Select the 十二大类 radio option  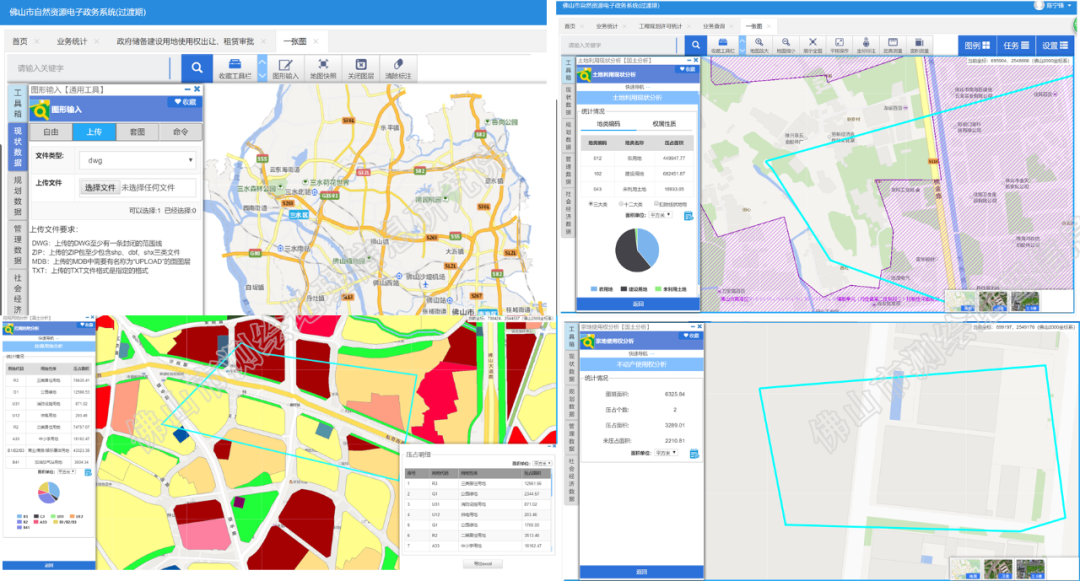point(621,204)
